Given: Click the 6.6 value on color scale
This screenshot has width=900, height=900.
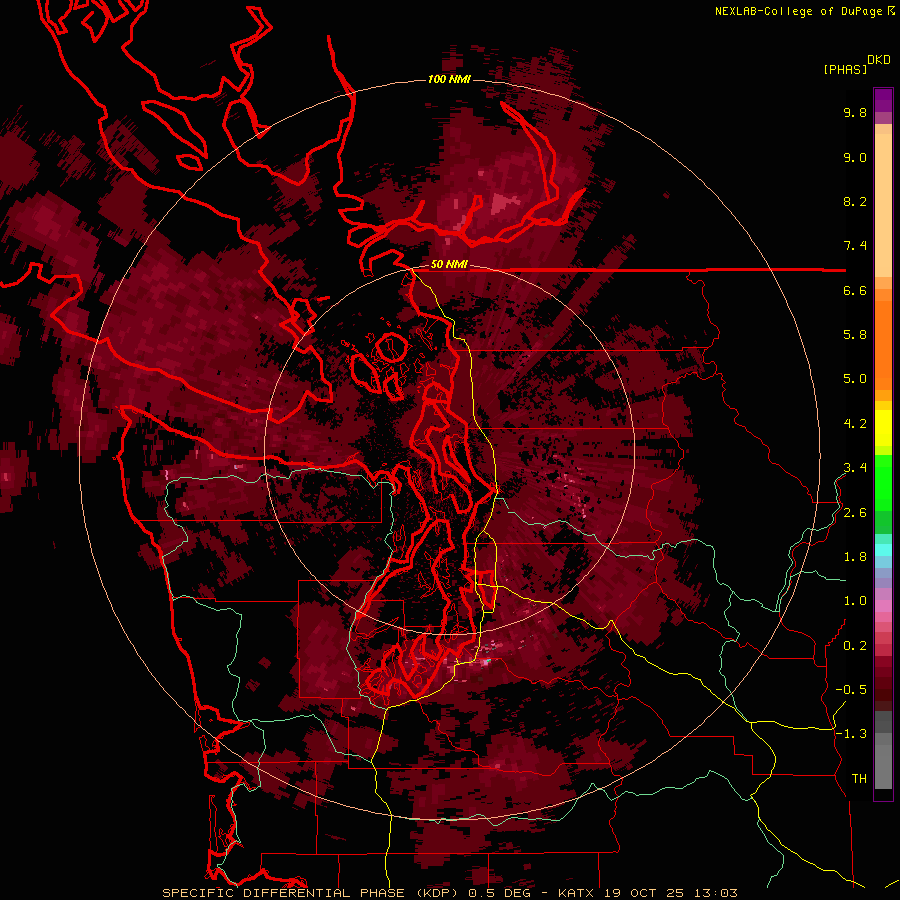Looking at the screenshot, I should [855, 290].
